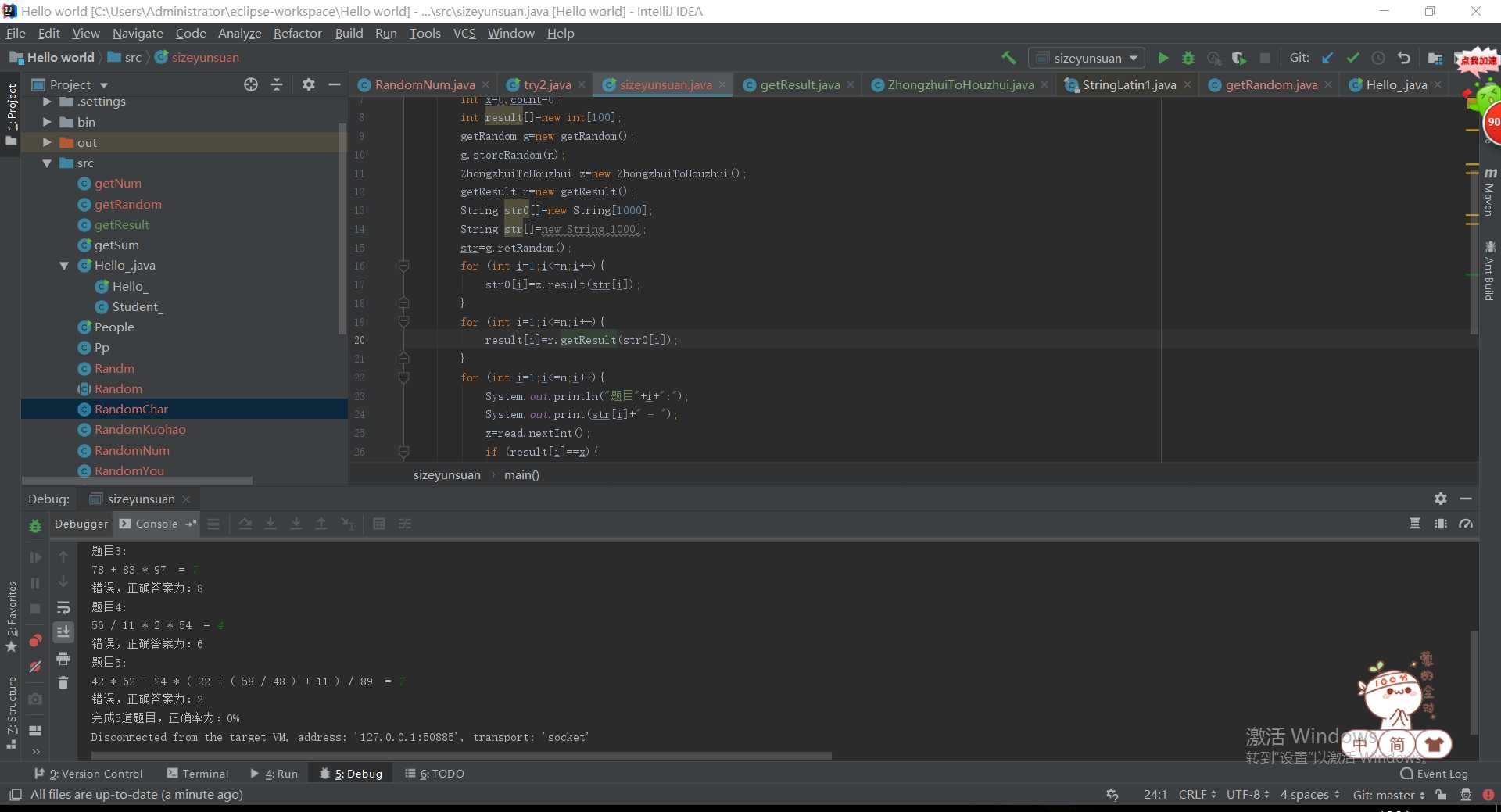This screenshot has height=812, width=1501.
Task: Toggle soft-wrap in the console
Action: pos(63,607)
